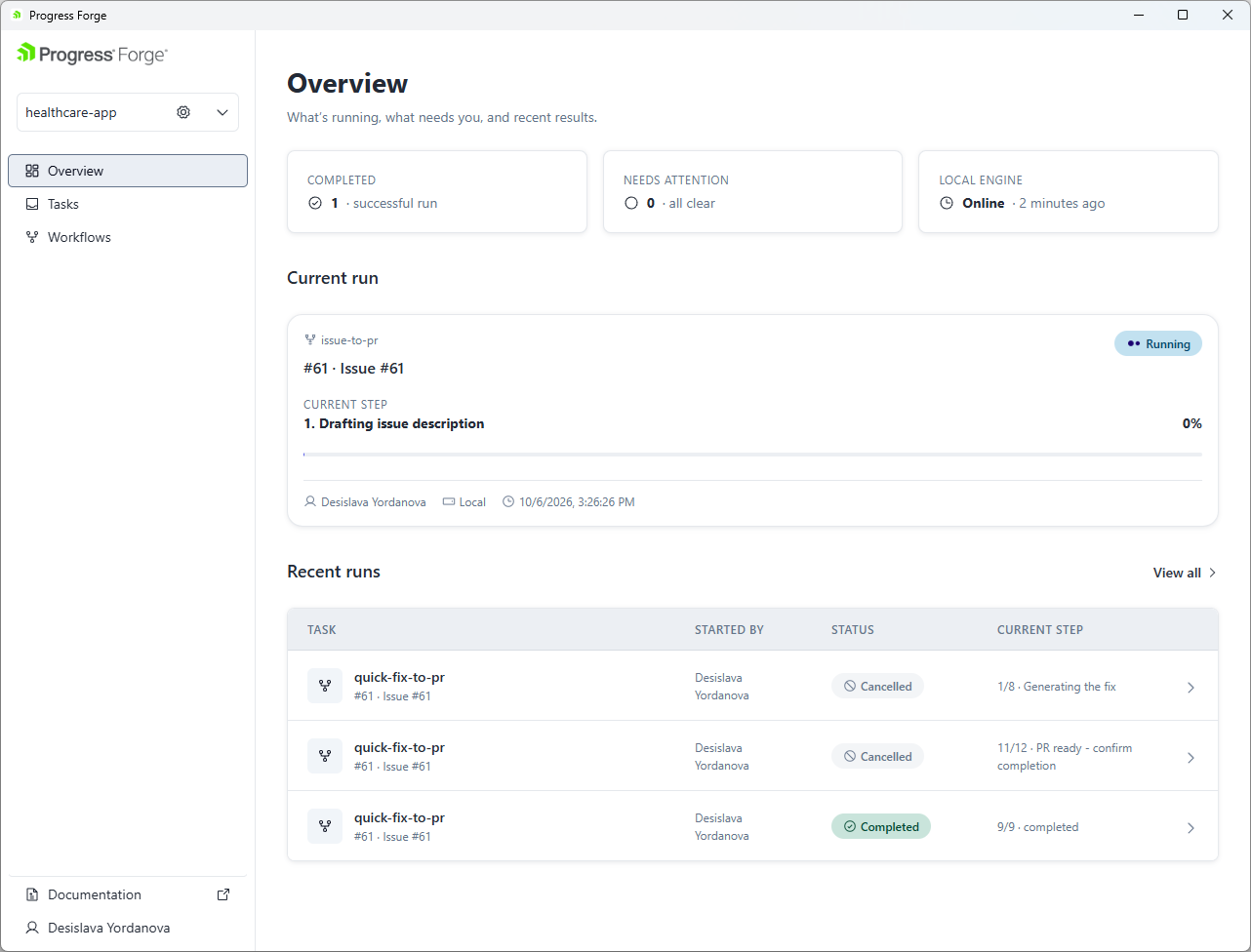Click the current run progress bar
This screenshot has width=1251, height=952.
click(752, 455)
